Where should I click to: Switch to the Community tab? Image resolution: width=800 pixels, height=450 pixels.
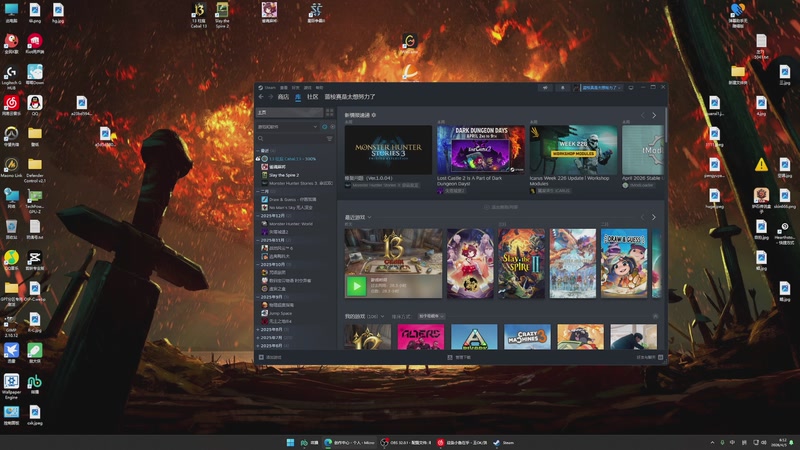pos(312,97)
